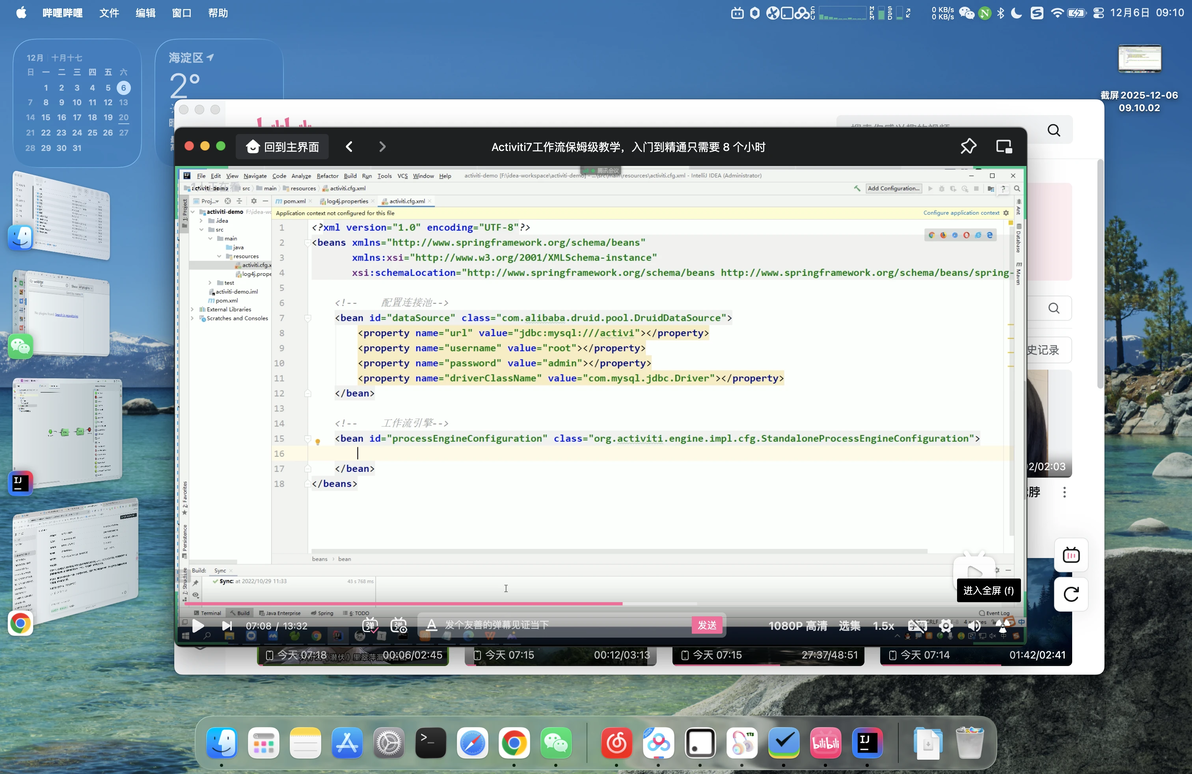This screenshot has width=1192, height=774.
Task: Open player settings gear
Action: pos(946,626)
